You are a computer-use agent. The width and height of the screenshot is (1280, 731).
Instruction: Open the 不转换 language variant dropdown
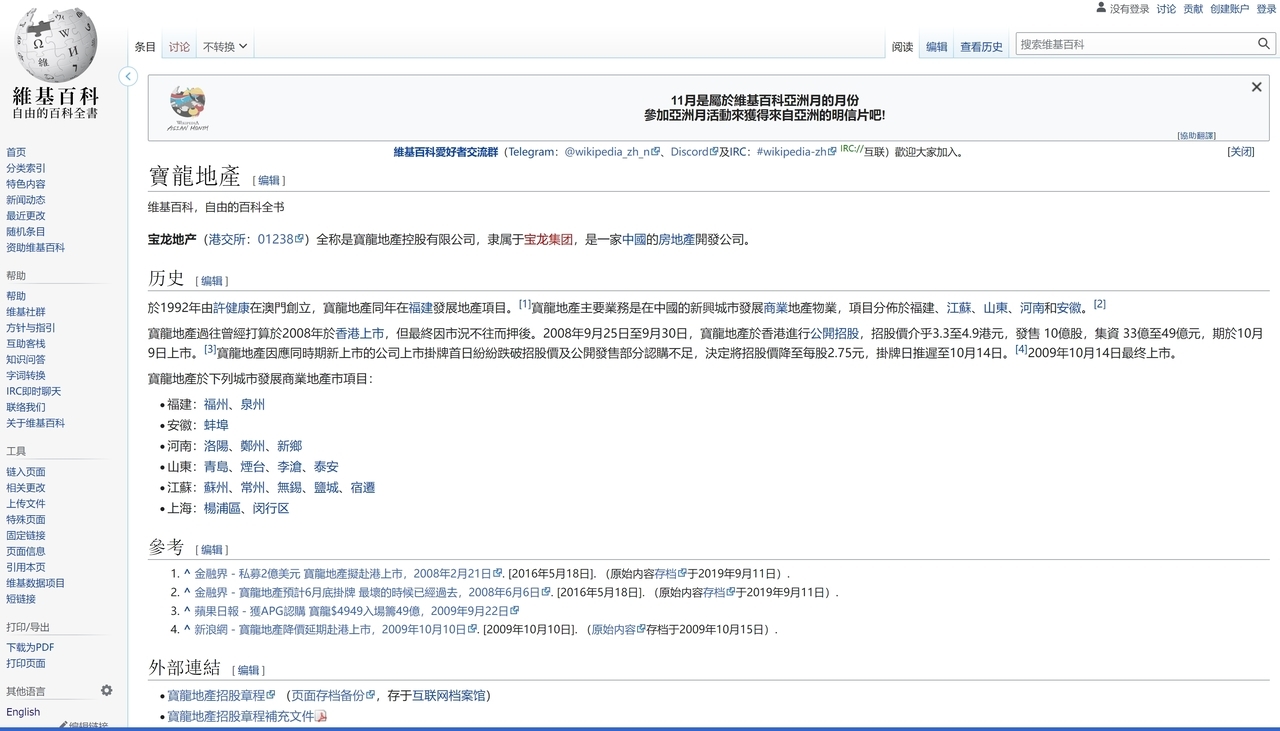[x=225, y=46]
